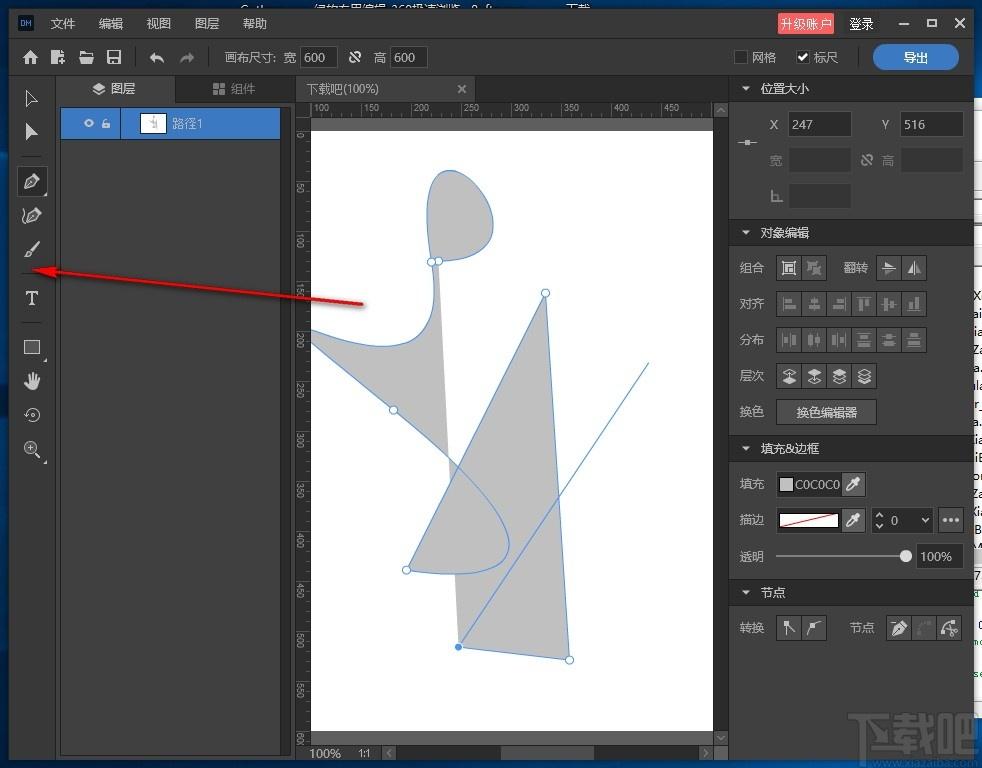Select the Text tool

(x=32, y=298)
